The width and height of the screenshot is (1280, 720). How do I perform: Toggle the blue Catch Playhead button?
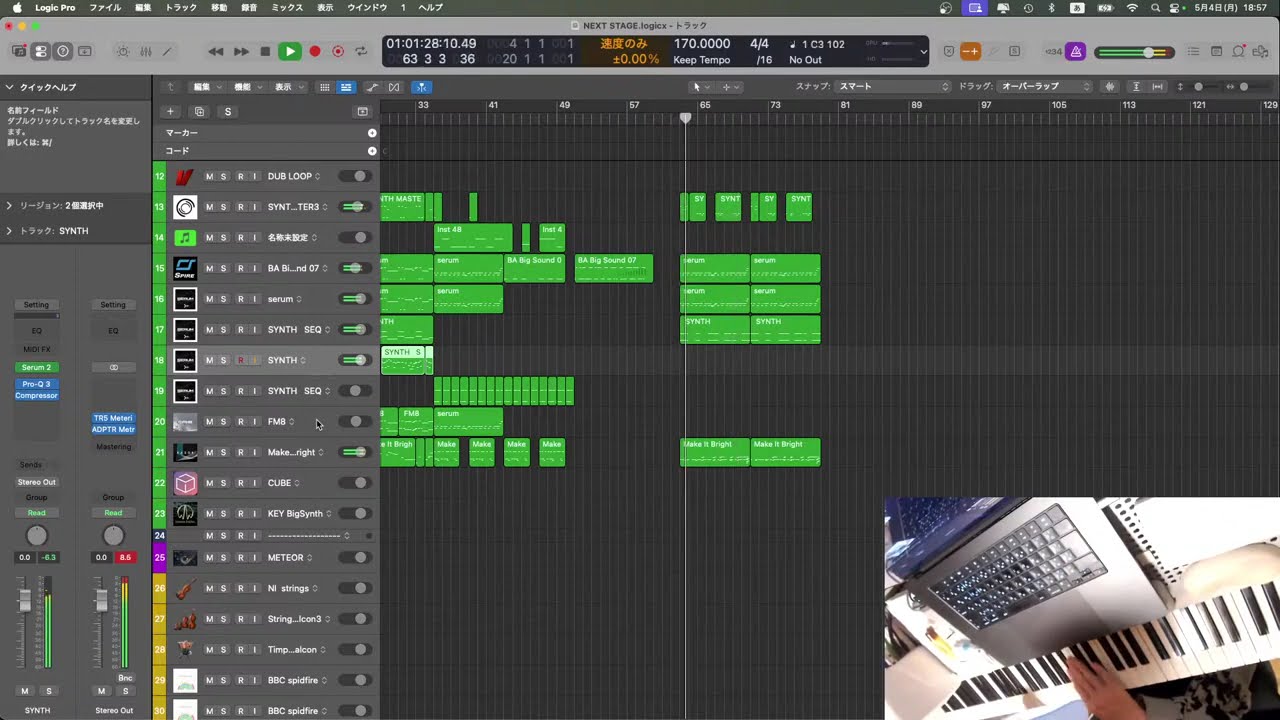421,87
